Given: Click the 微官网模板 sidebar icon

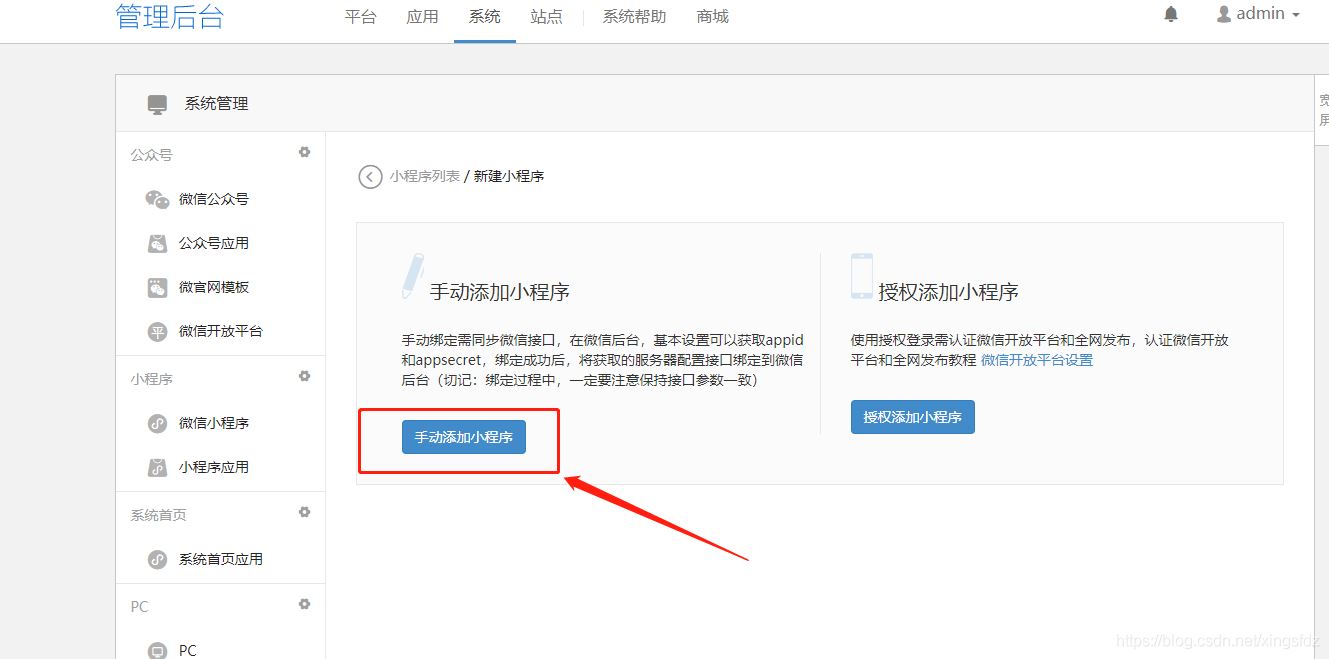Looking at the screenshot, I should (x=157, y=287).
